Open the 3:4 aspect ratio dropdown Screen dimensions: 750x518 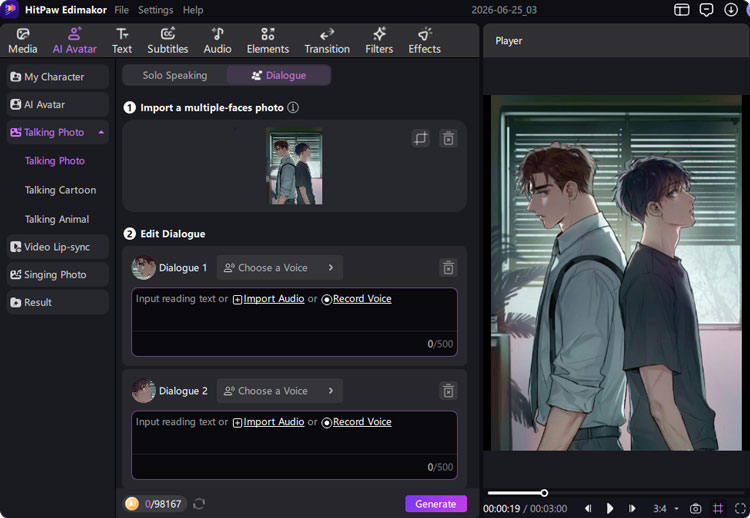pos(666,508)
